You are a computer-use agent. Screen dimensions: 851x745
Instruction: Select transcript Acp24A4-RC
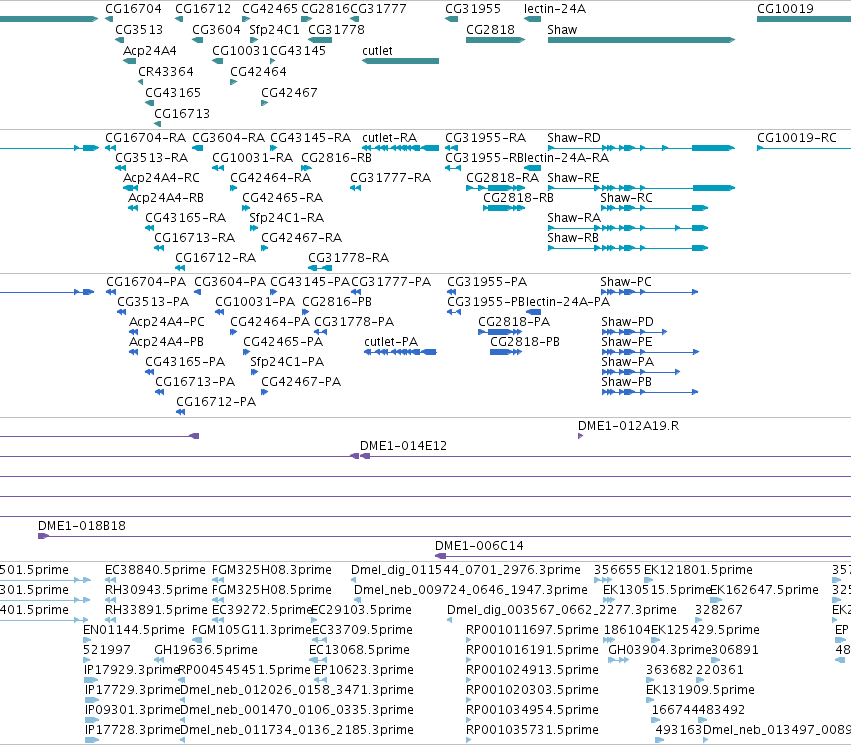point(161,178)
